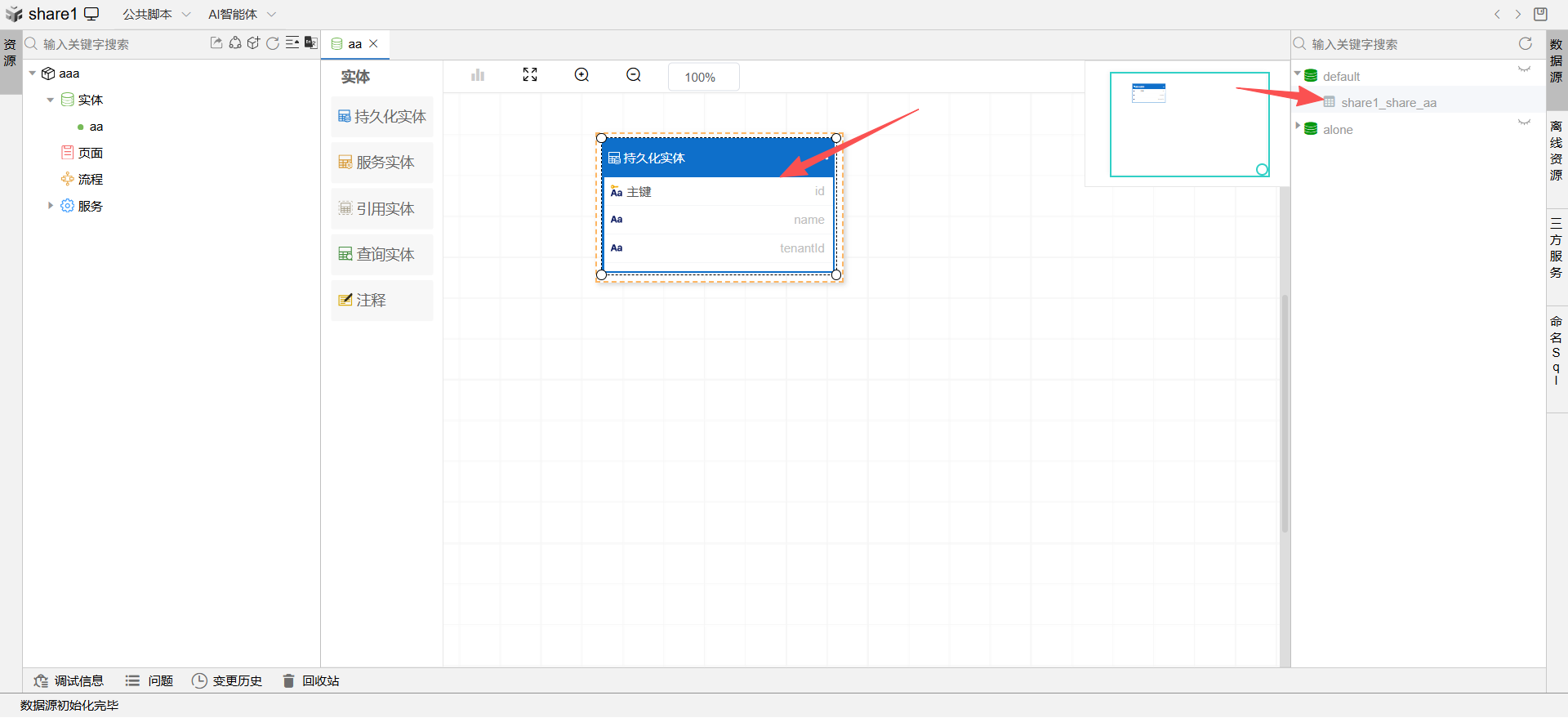Click the save icon in top-right corner

(1540, 14)
